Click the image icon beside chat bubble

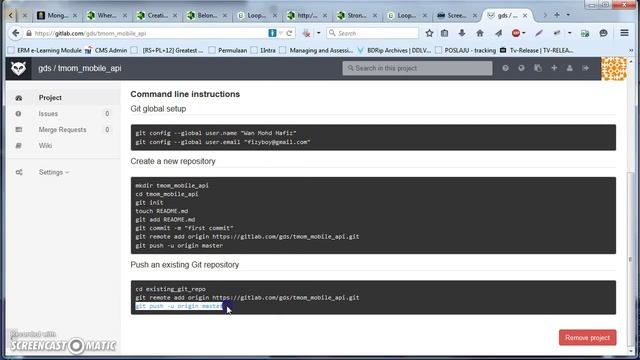(585, 33)
